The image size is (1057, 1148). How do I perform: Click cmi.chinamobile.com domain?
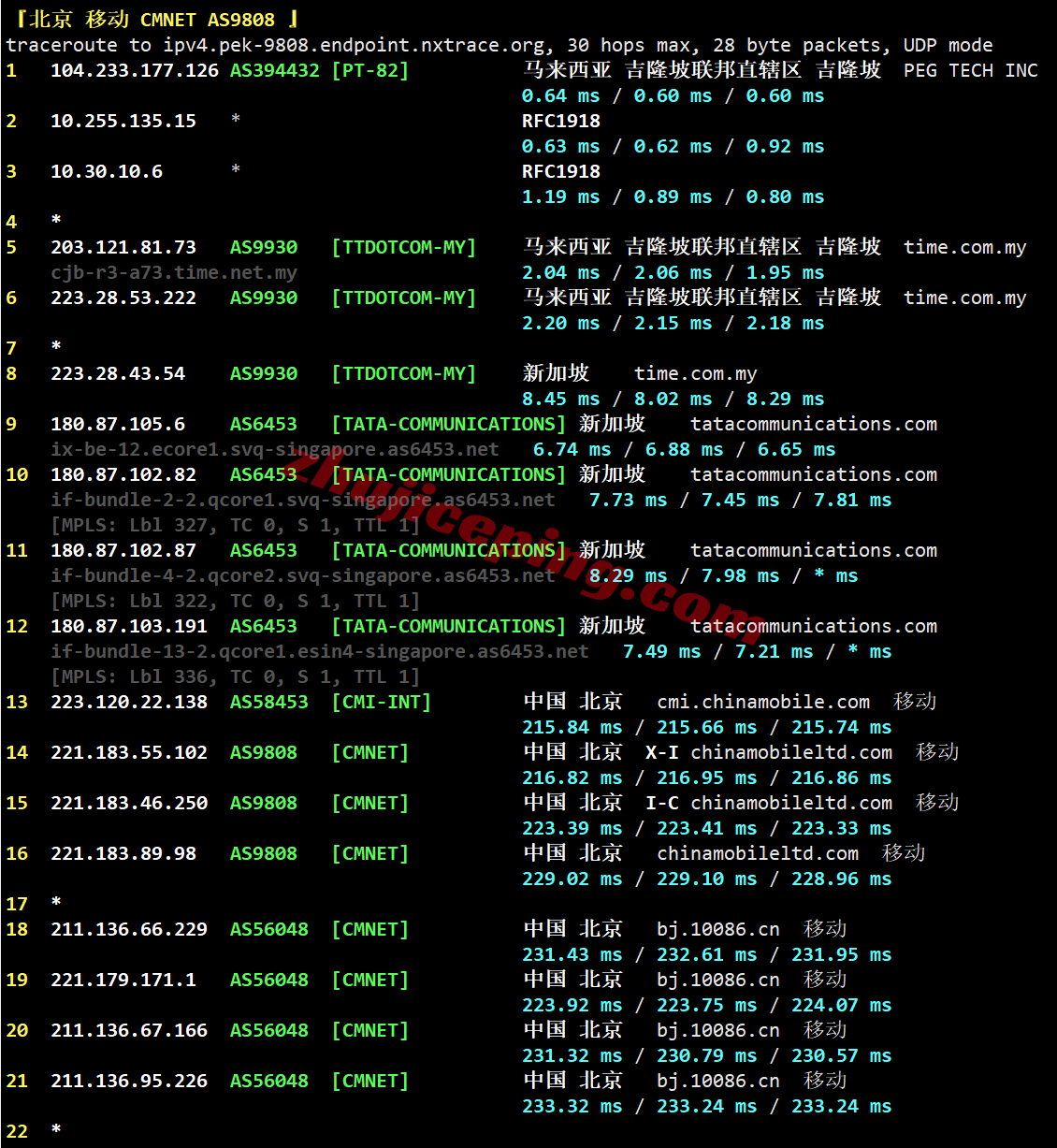tap(763, 702)
